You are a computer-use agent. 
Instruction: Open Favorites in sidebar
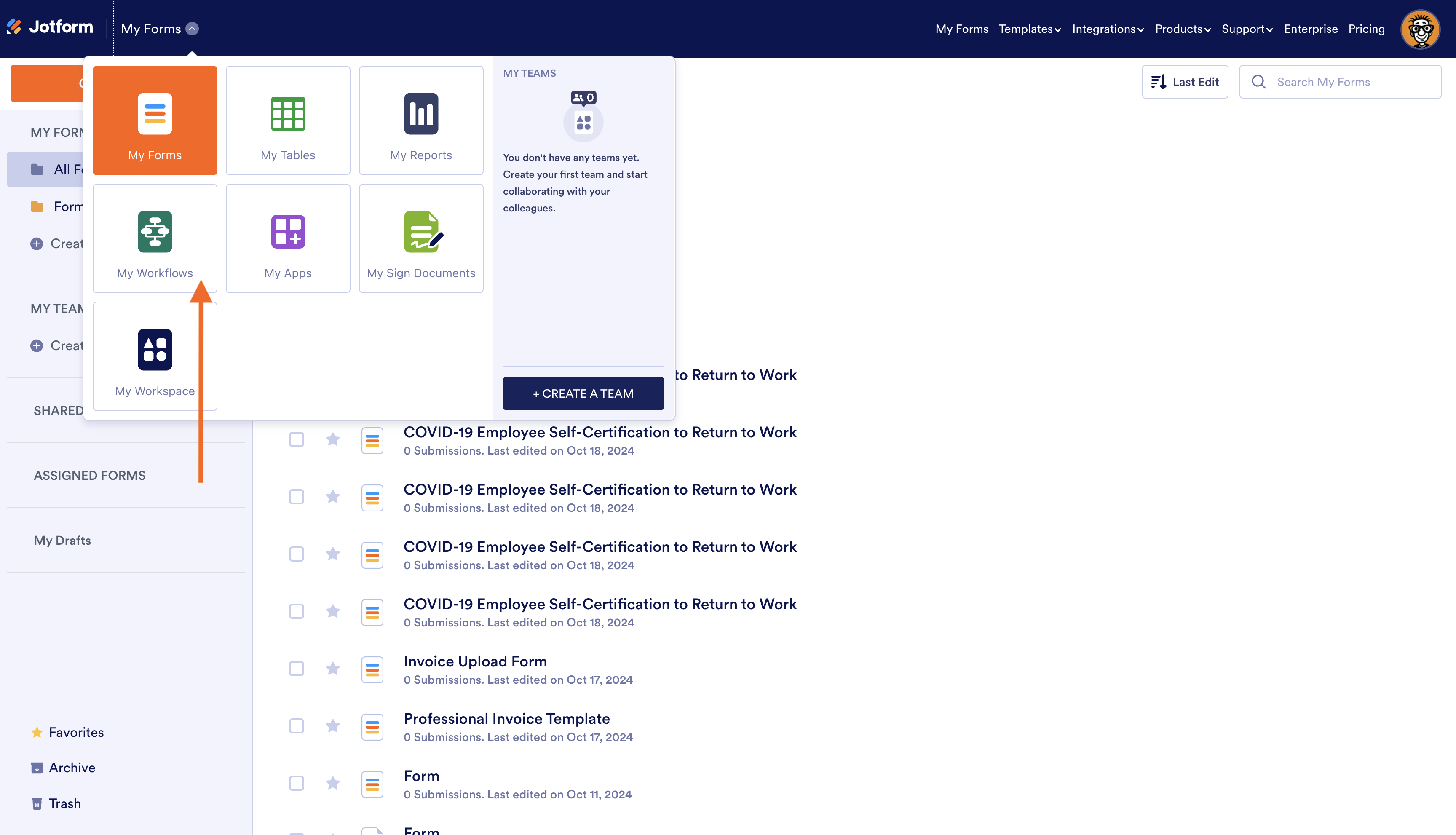76,732
